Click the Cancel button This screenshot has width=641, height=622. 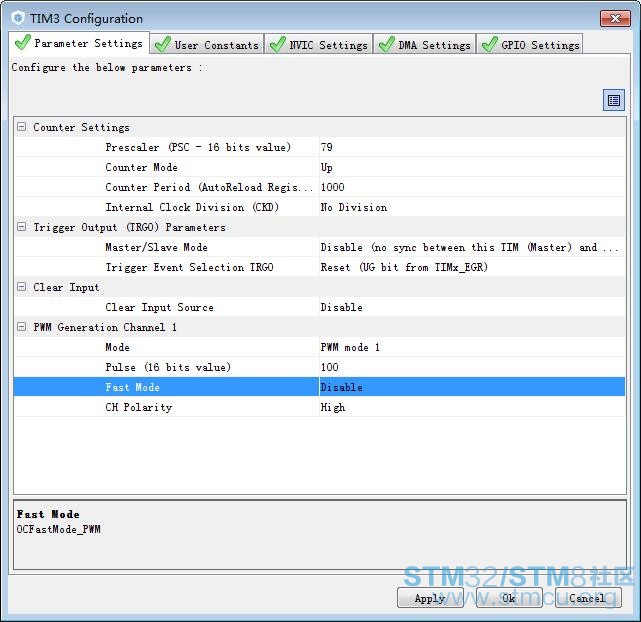(x=588, y=598)
